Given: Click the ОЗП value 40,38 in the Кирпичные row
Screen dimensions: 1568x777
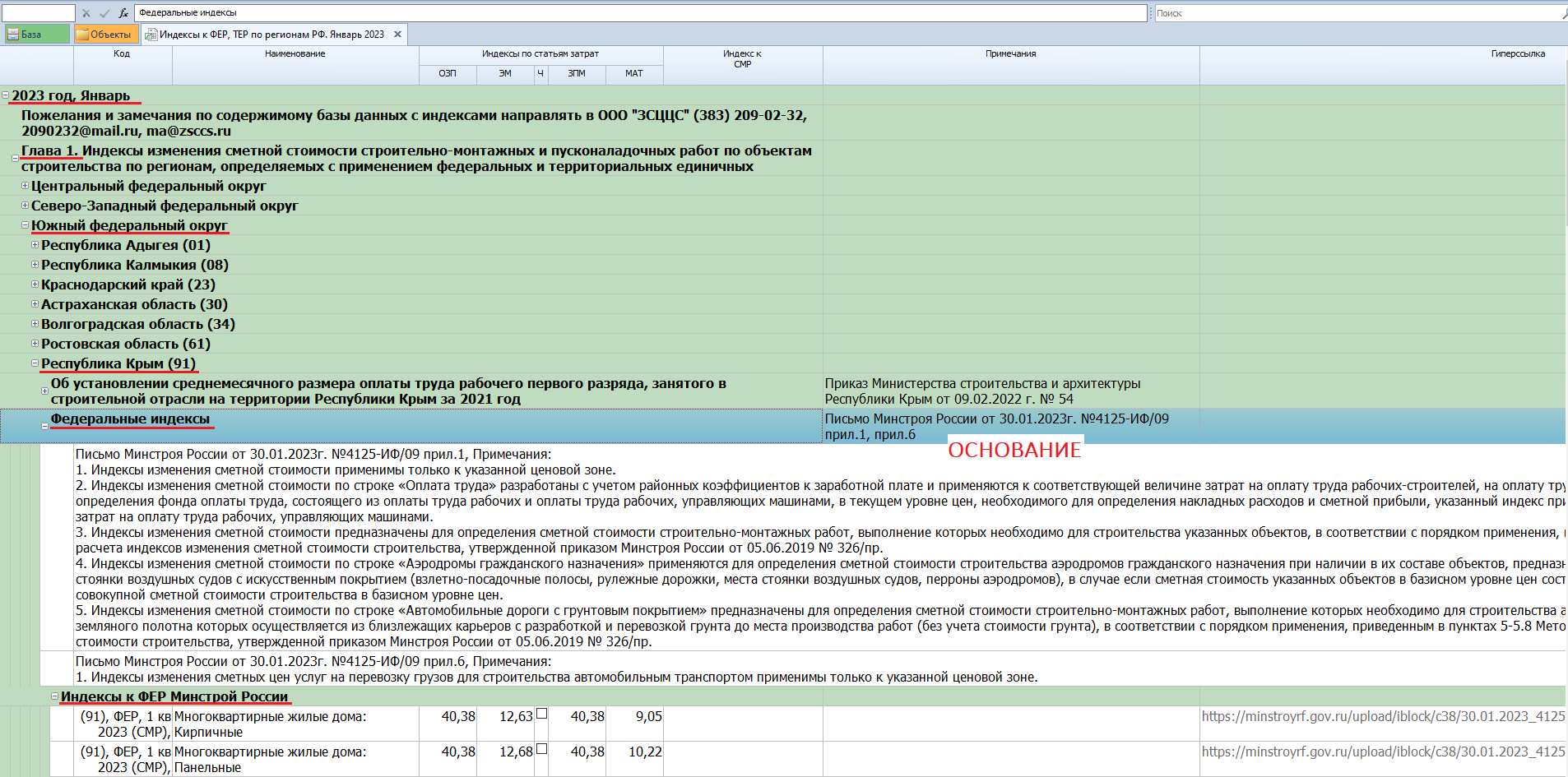Looking at the screenshot, I should (458, 716).
